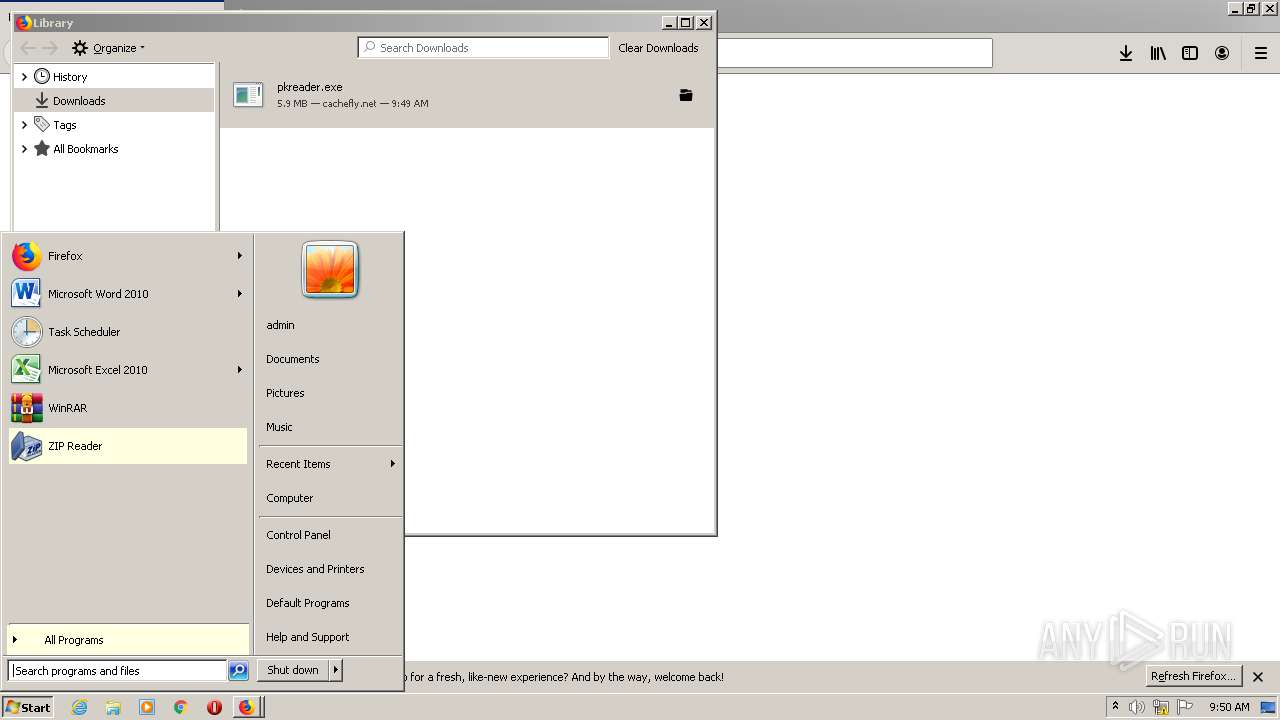1280x720 pixels.
Task: Open Firefox Account toolbar icon
Action: click(1222, 53)
